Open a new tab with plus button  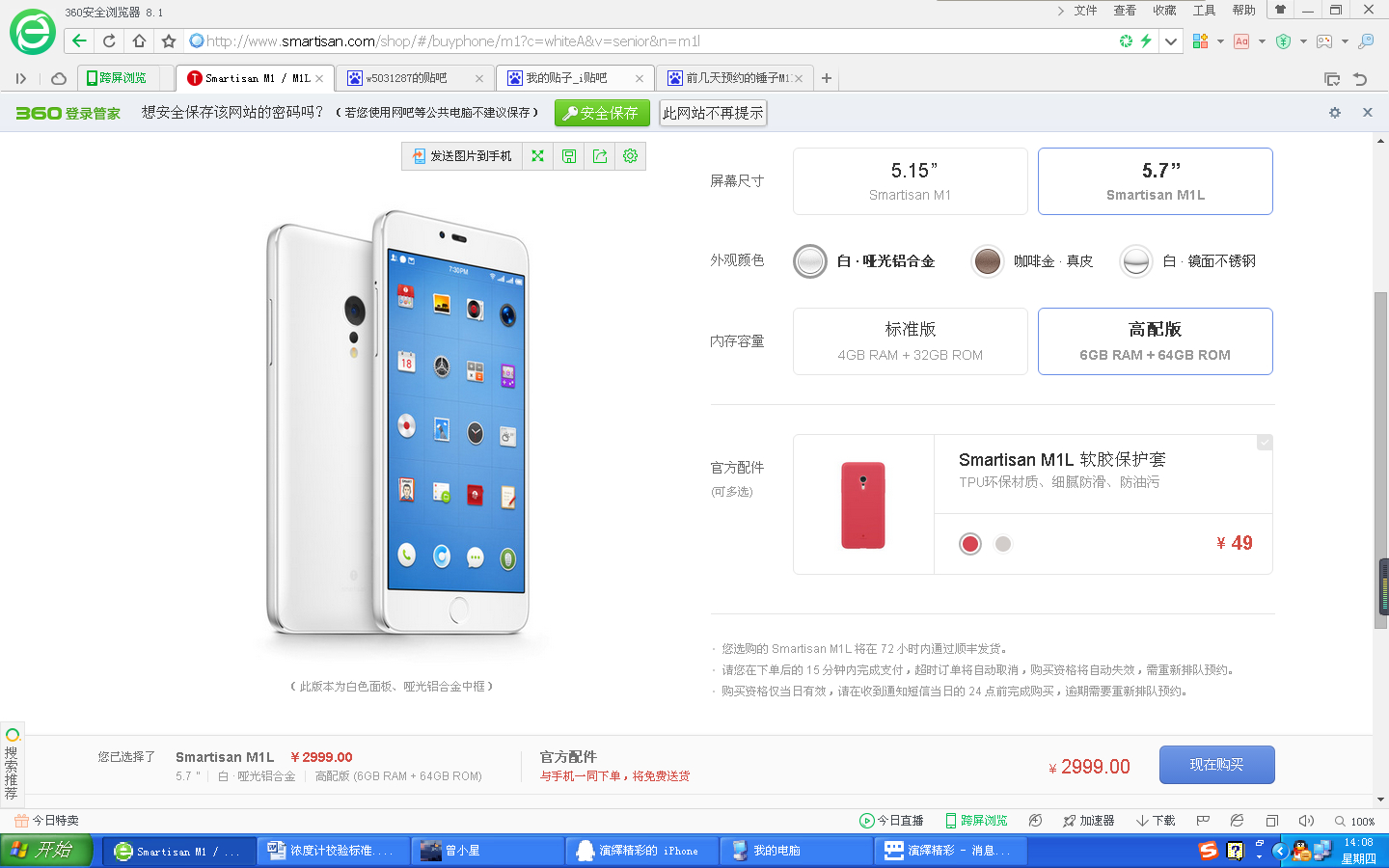(827, 78)
